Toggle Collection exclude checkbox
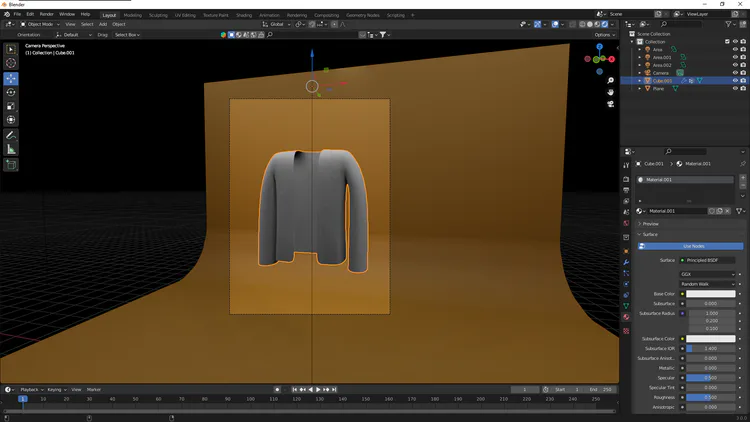The width and height of the screenshot is (750, 422). [x=728, y=42]
